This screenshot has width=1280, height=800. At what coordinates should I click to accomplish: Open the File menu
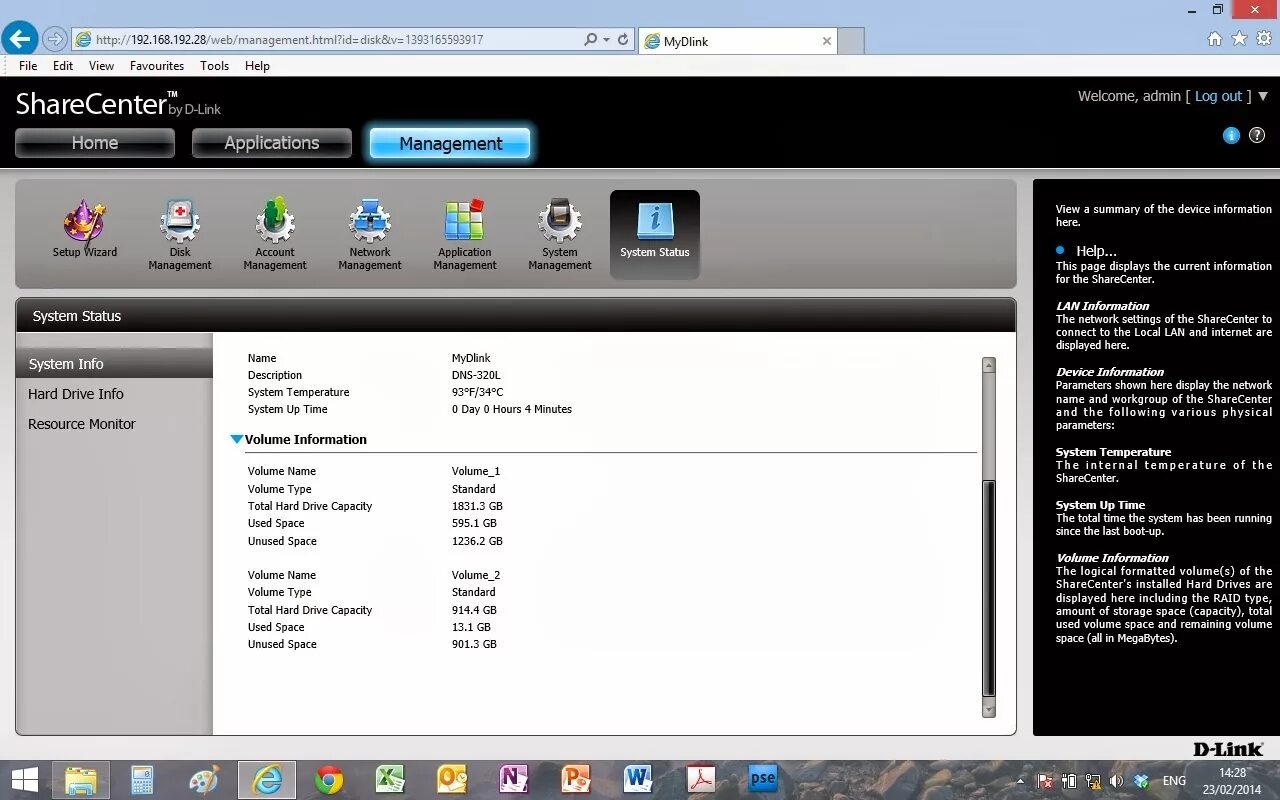click(x=28, y=66)
